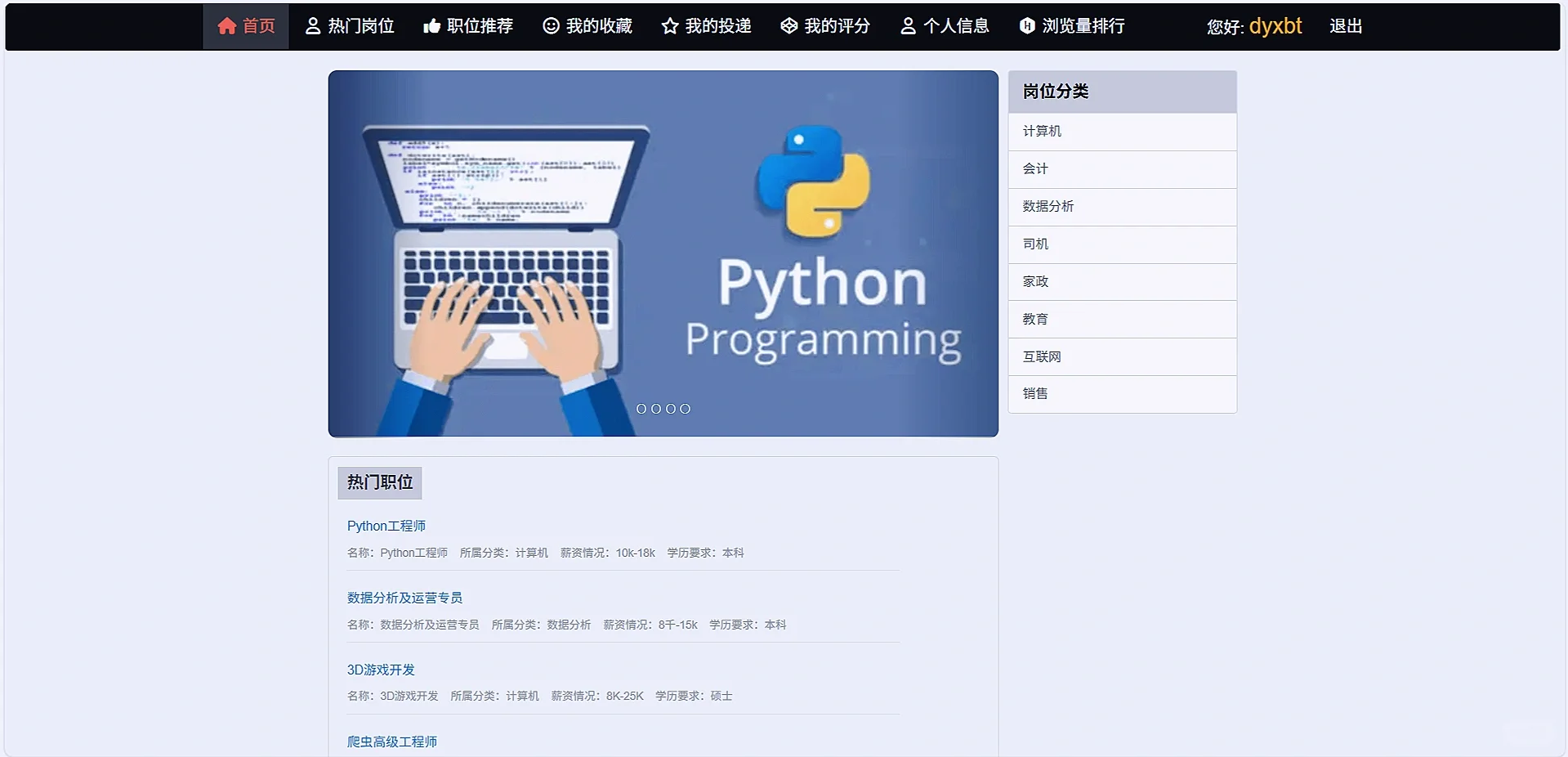Click the 岗位分类 panel header
Image resolution: width=1568 pixels, height=757 pixels.
pos(1123,92)
